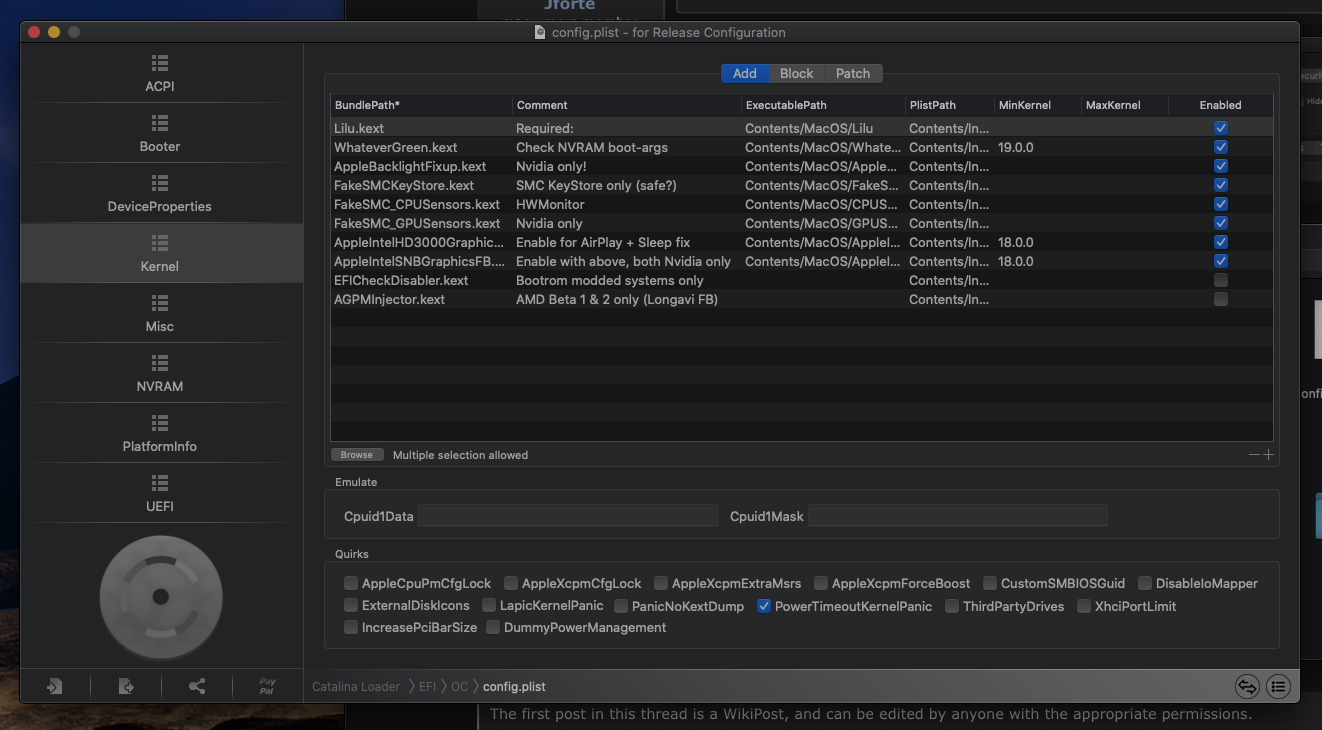
Task: Check the DummyPowerManagement quirk
Action: point(493,627)
